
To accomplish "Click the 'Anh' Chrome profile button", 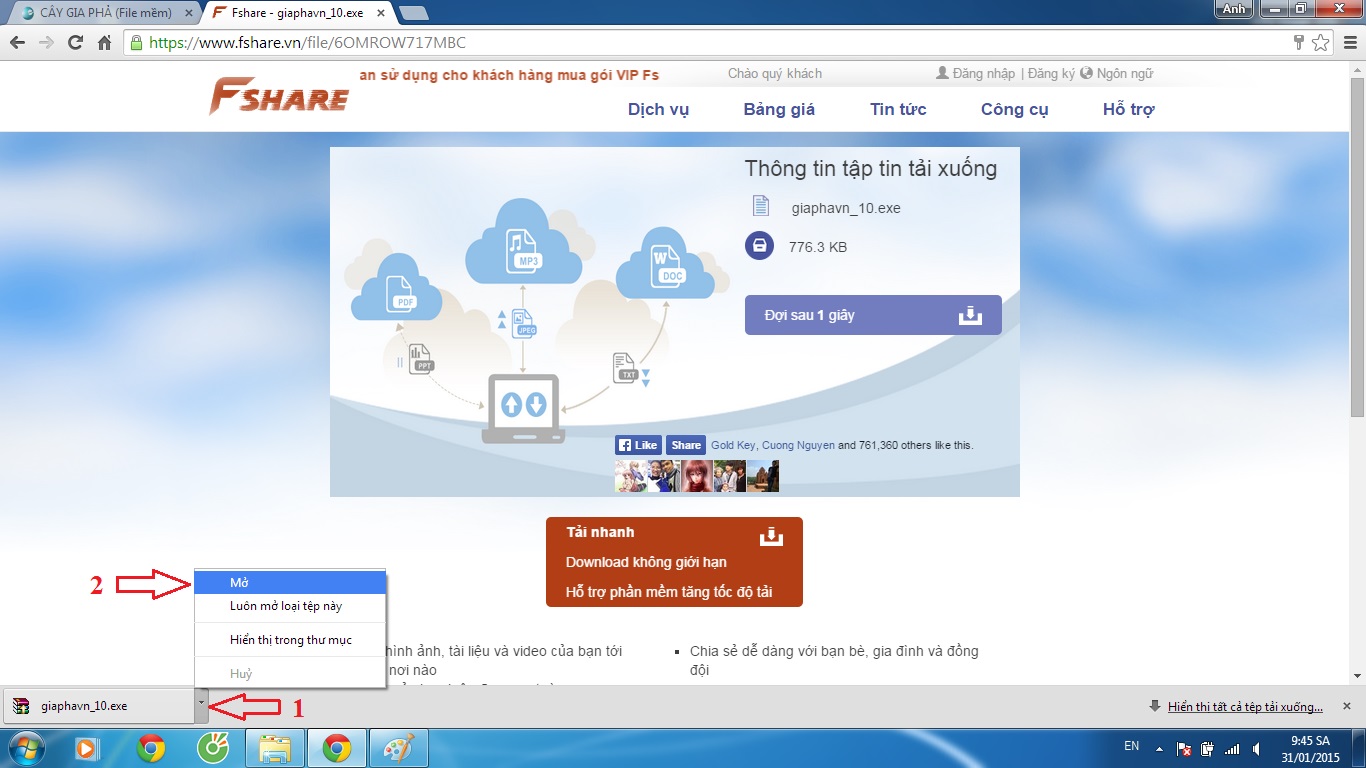I will pyautogui.click(x=1235, y=9).
